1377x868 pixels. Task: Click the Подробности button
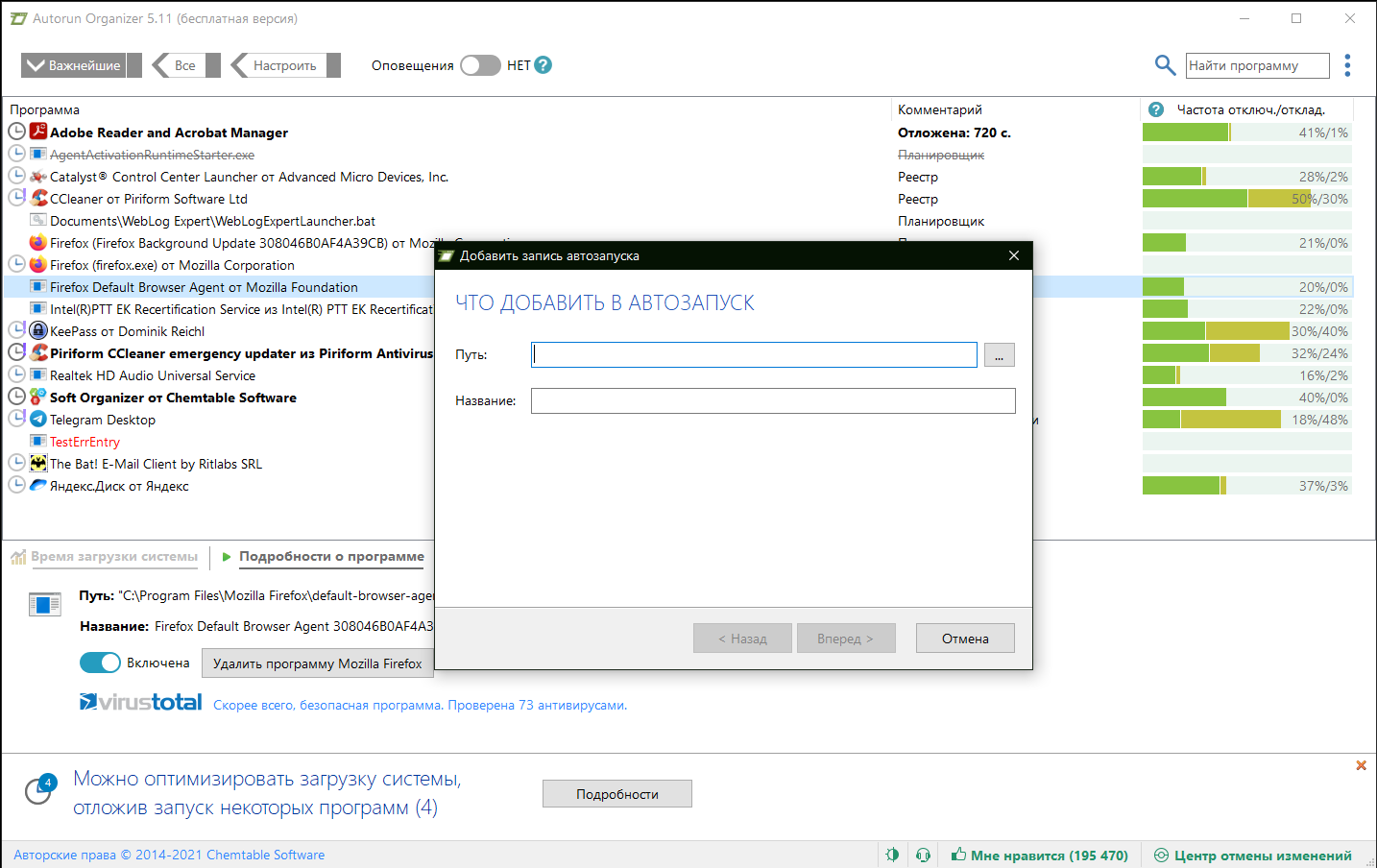tap(617, 794)
